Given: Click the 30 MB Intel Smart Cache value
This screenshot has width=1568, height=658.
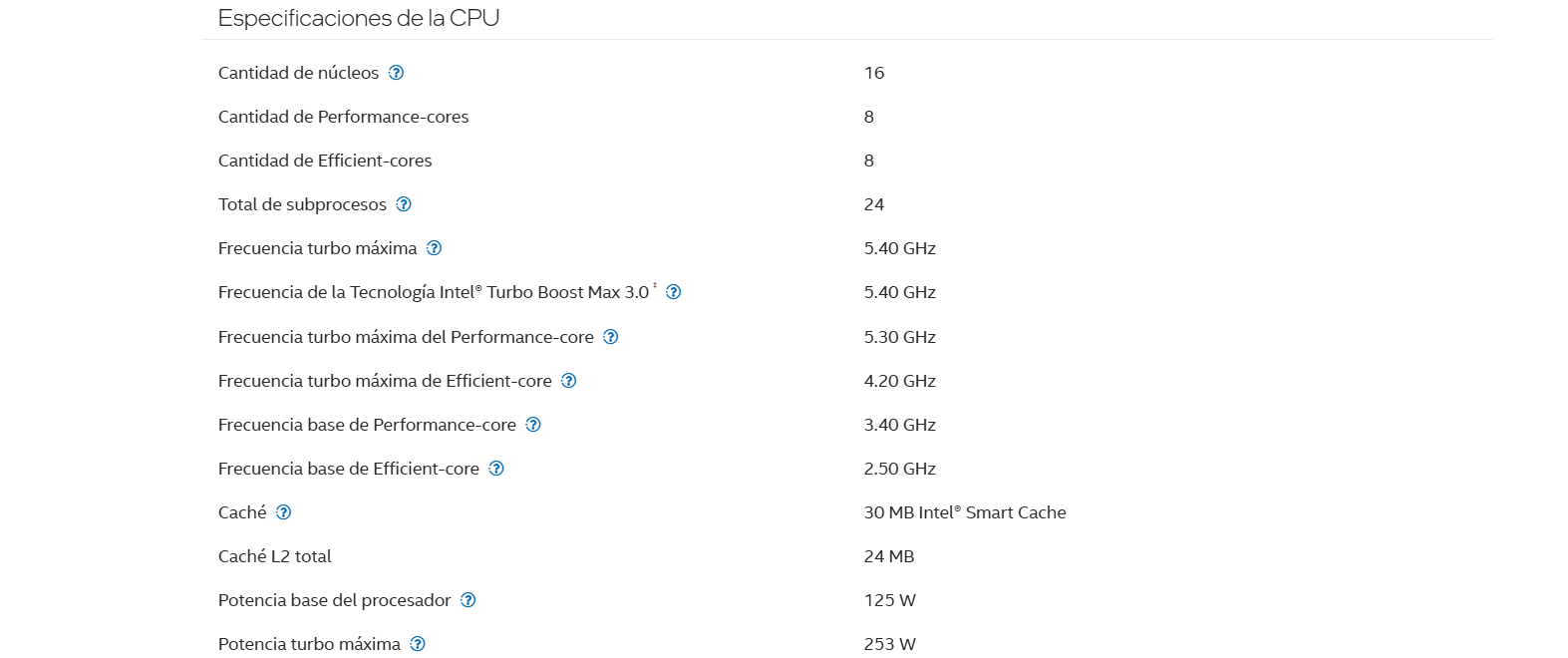Looking at the screenshot, I should [x=965, y=512].
